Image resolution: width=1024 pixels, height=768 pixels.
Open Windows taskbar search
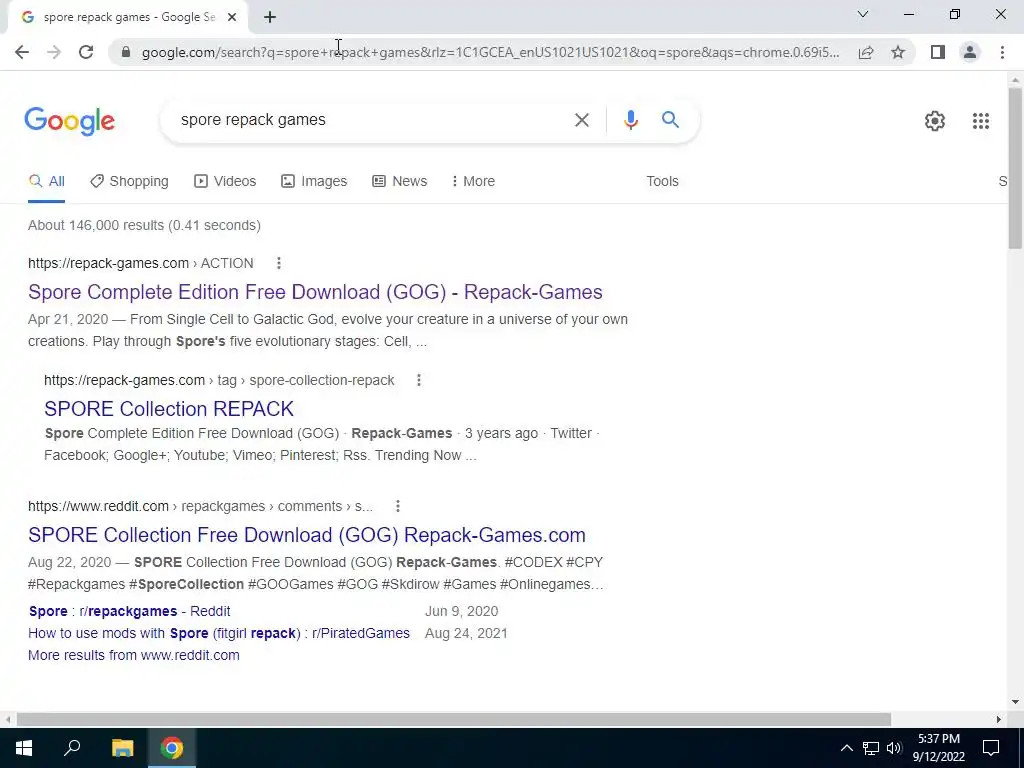72,748
